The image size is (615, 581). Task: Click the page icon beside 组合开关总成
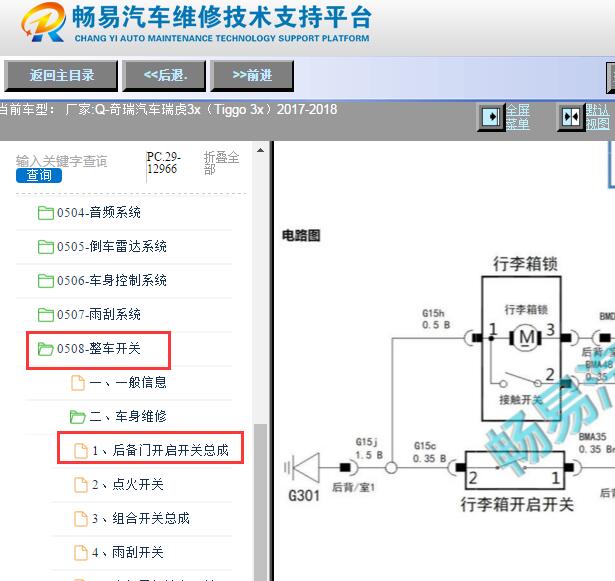click(x=81, y=519)
